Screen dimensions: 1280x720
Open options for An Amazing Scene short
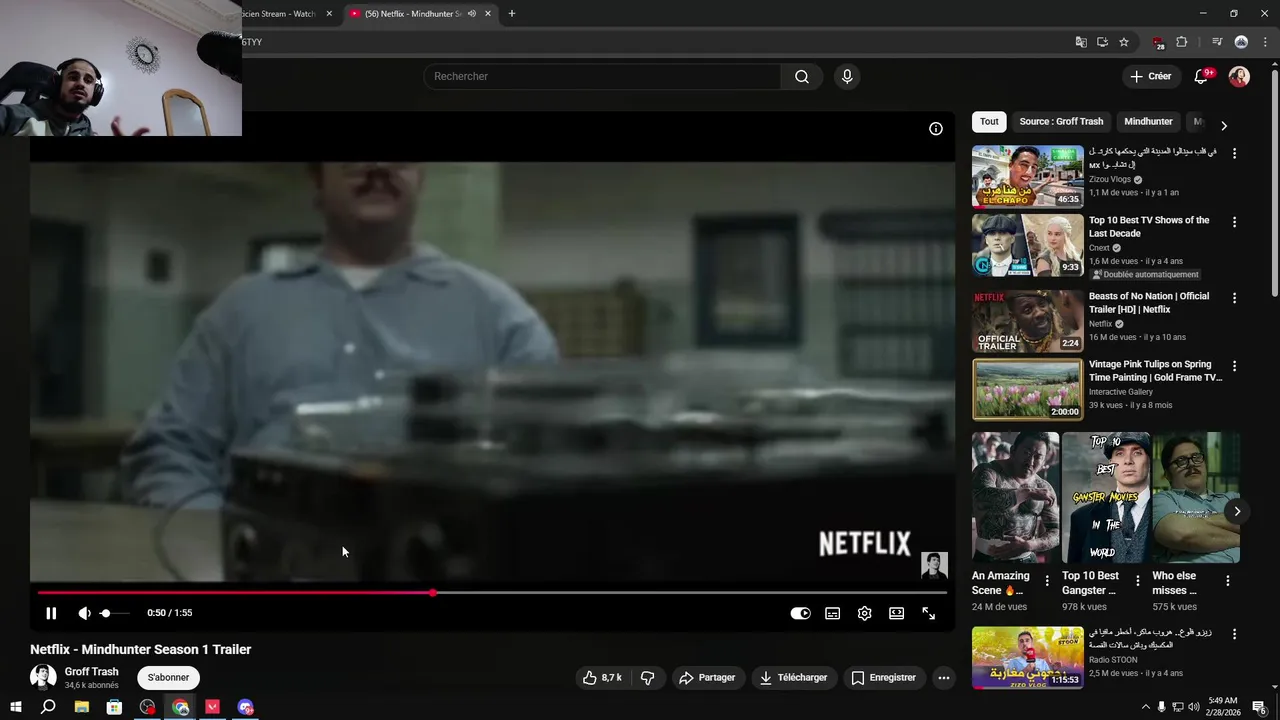pyautogui.click(x=1047, y=580)
